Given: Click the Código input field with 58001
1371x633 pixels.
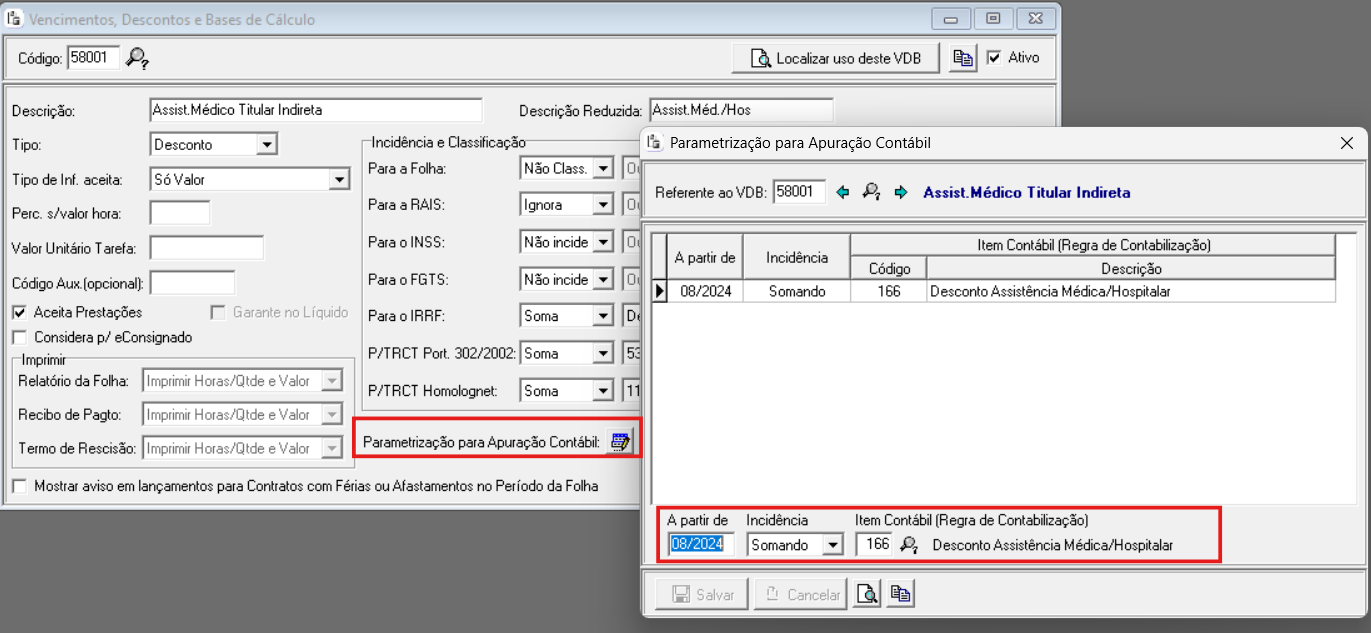Looking at the screenshot, I should [94, 58].
